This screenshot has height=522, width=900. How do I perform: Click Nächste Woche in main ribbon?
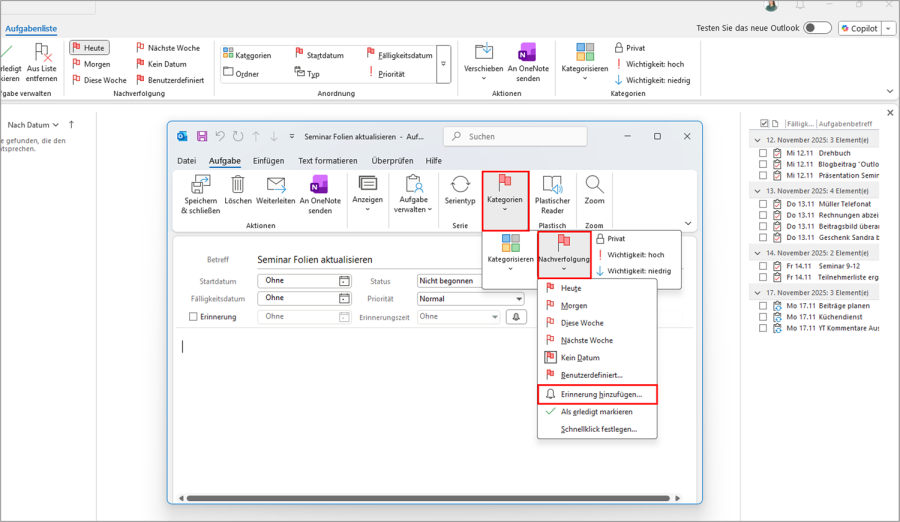point(168,48)
